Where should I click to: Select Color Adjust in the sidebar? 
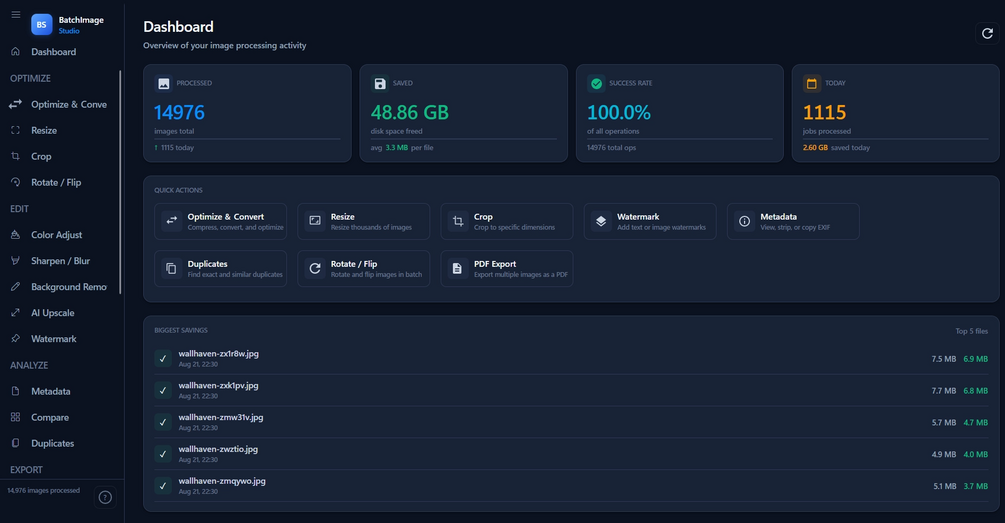pyautogui.click(x=56, y=235)
